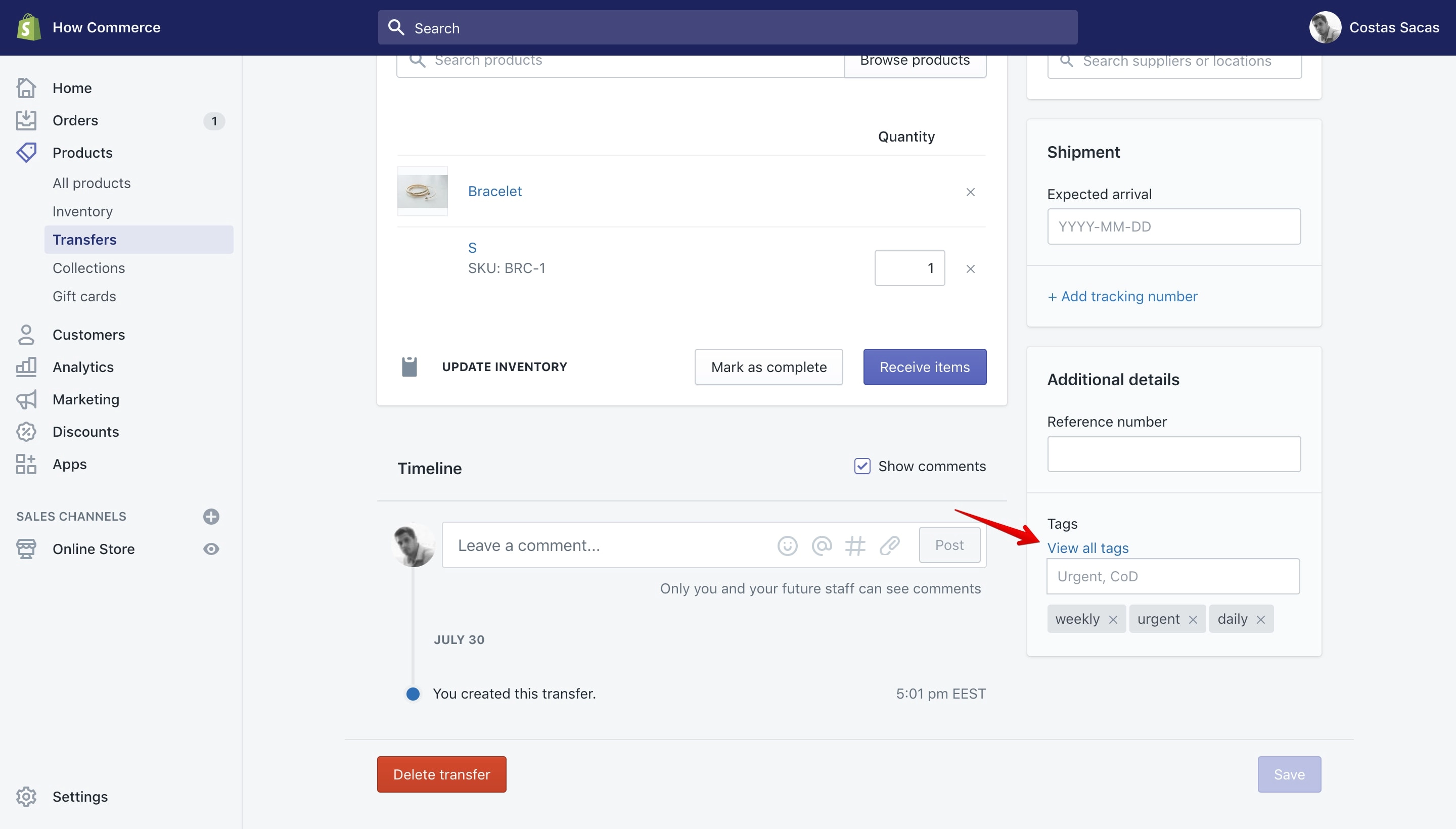The width and height of the screenshot is (1456, 829).
Task: Click the emoji icon in comment box
Action: [787, 545]
